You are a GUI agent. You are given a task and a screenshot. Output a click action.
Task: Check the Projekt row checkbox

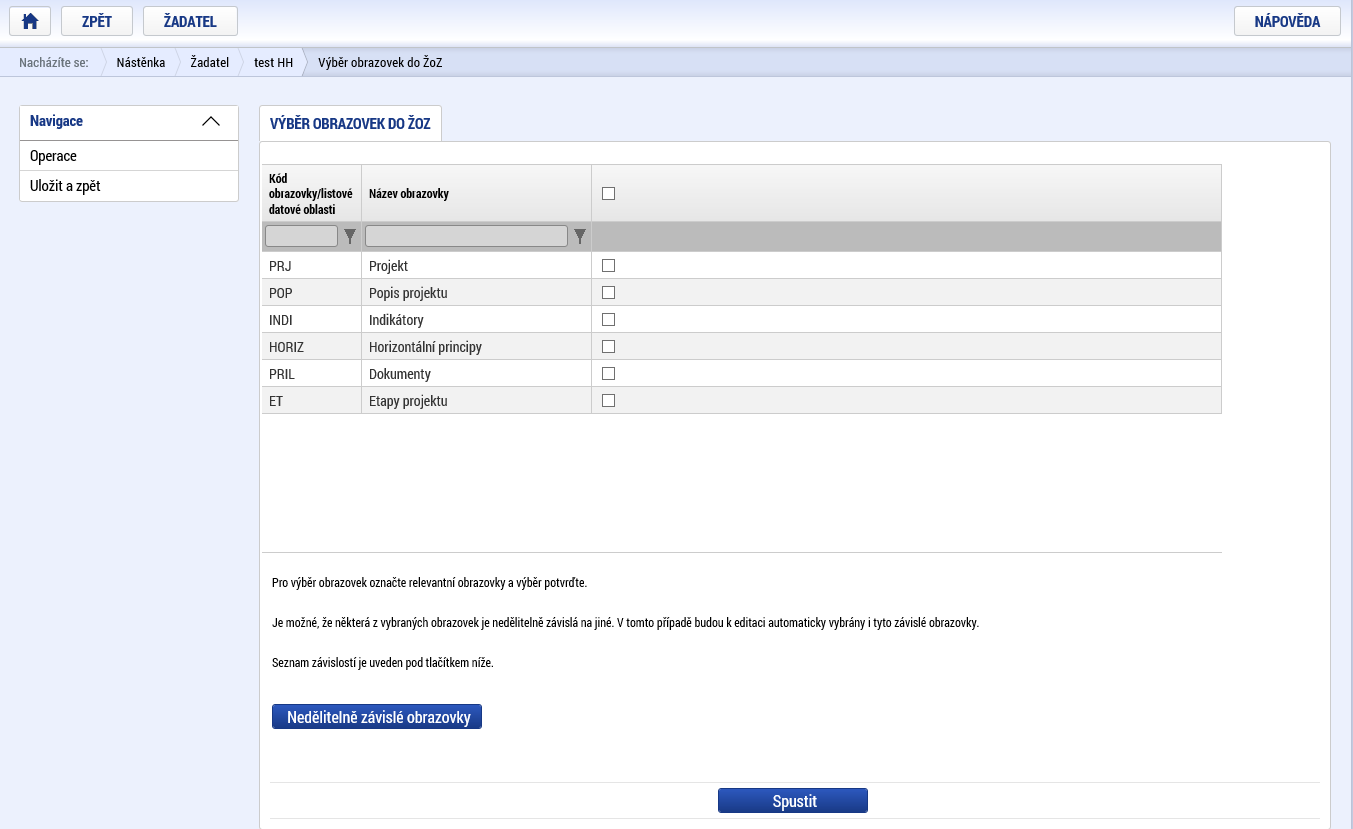[608, 266]
